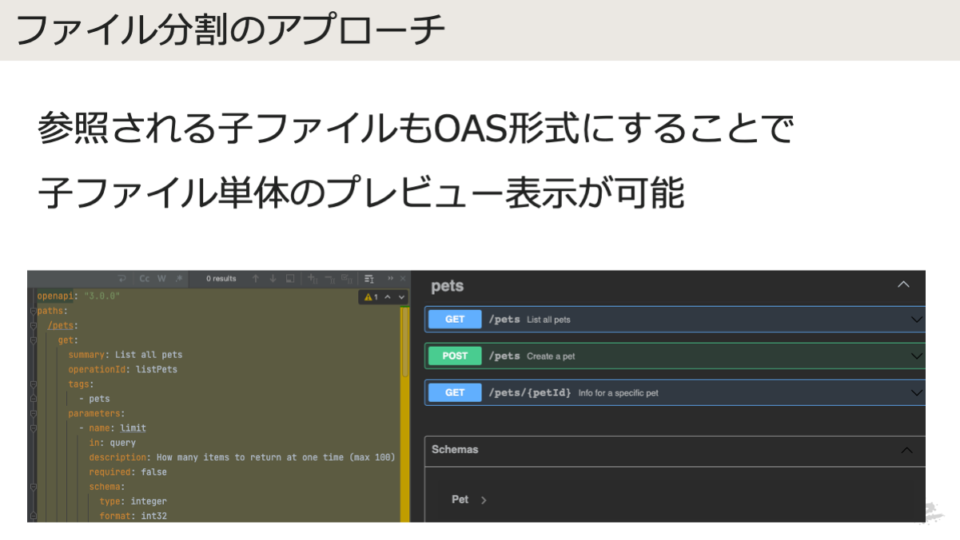
Task: Click the underlined 'limit' parameter name
Action: tap(133, 429)
